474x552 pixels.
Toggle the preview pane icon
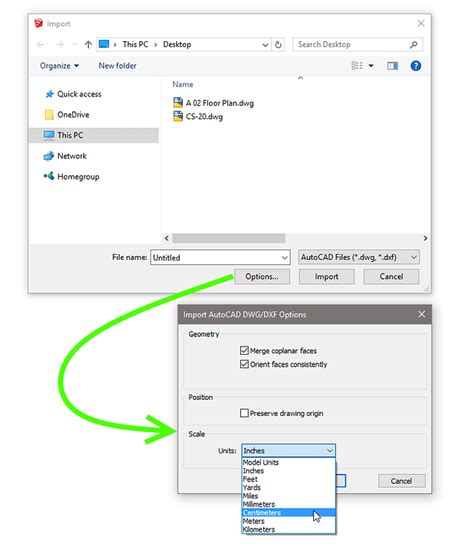392,66
